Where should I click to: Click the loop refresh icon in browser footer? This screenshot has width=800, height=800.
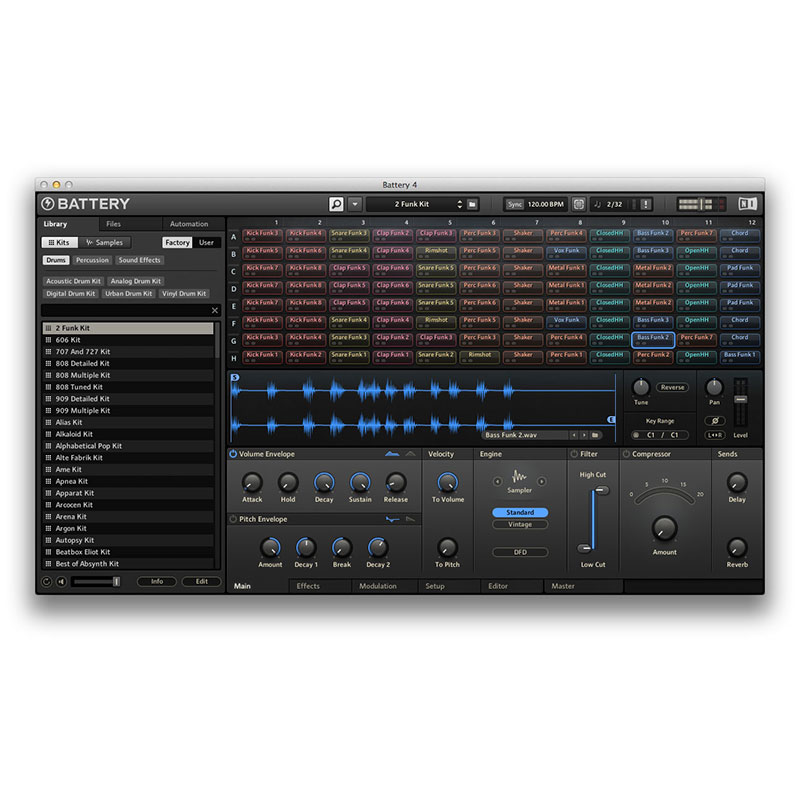(47, 581)
